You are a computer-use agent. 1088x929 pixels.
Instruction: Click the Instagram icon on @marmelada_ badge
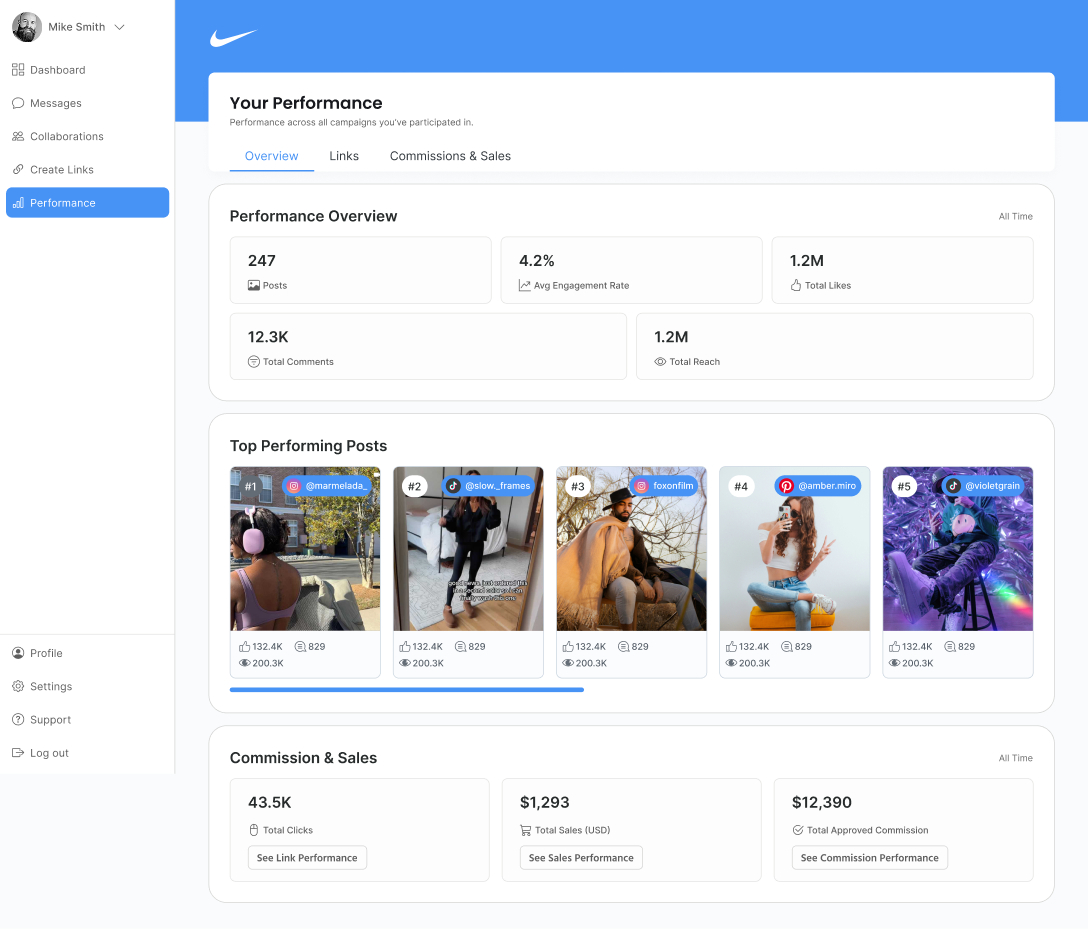(293, 486)
